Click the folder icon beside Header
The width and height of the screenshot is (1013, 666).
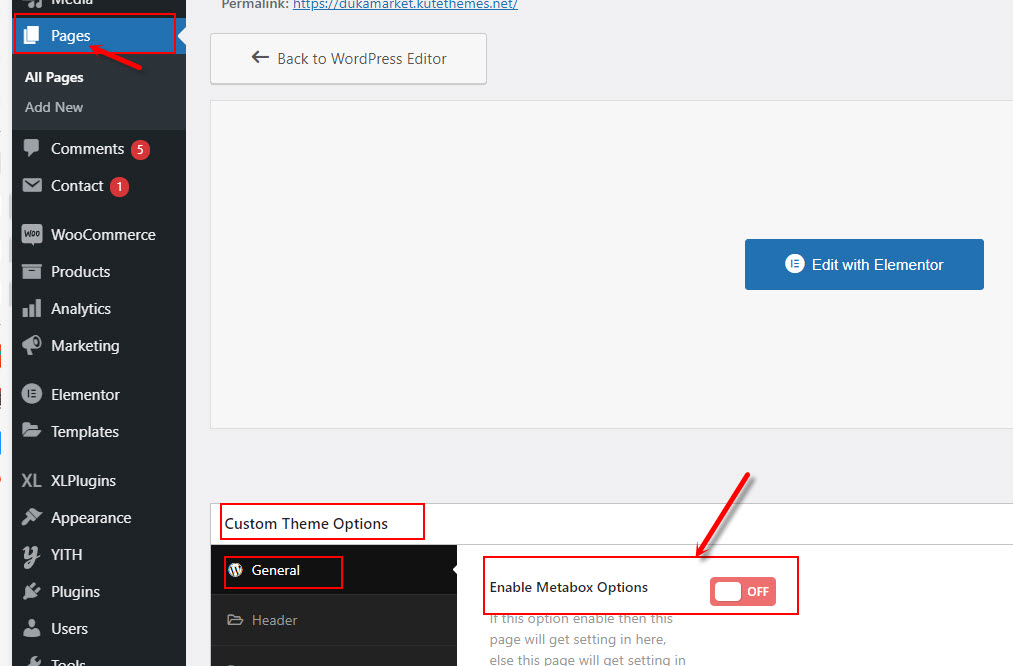coord(235,620)
